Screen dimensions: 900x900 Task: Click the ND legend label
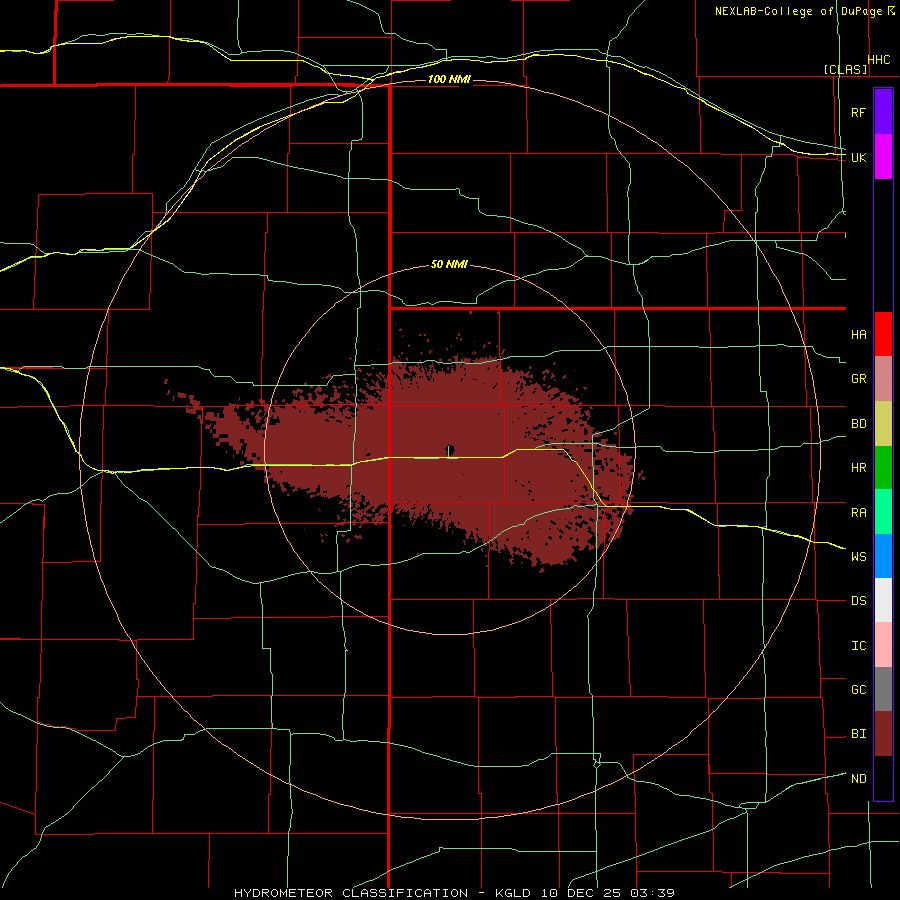pos(858,779)
